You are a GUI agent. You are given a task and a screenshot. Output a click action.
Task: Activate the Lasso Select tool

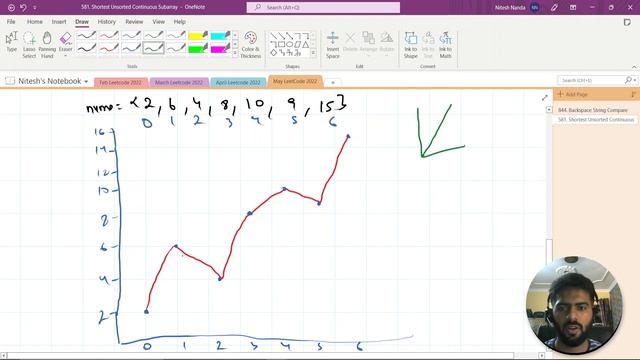click(x=29, y=45)
